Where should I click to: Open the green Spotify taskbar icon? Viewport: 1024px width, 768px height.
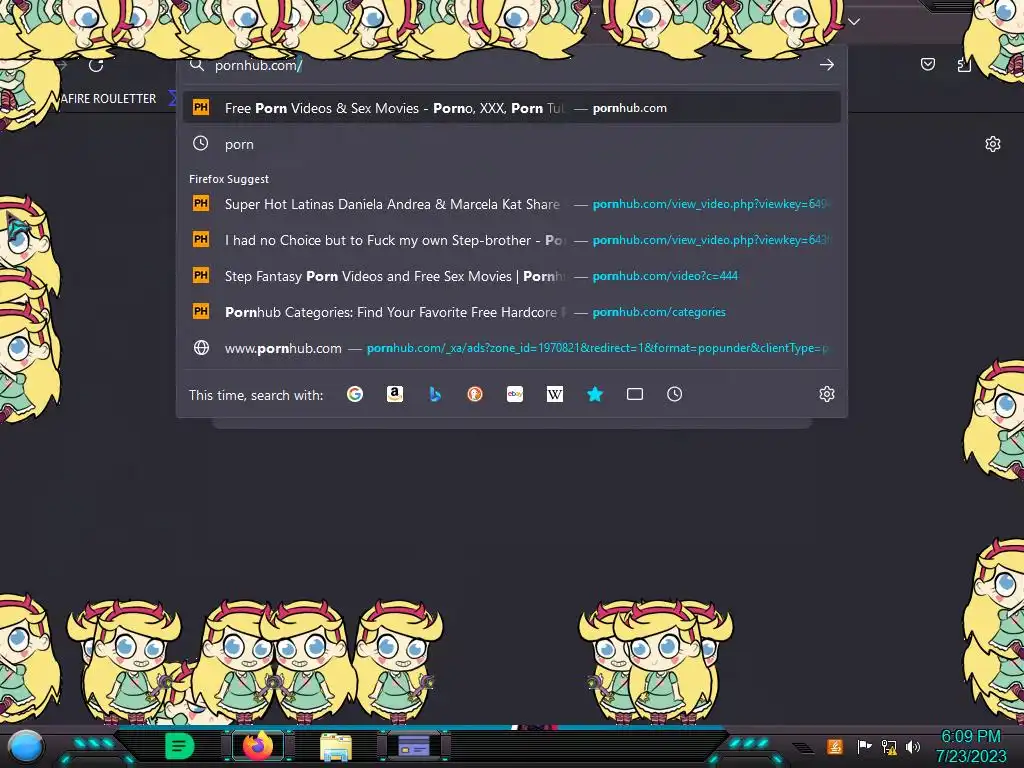(180, 746)
